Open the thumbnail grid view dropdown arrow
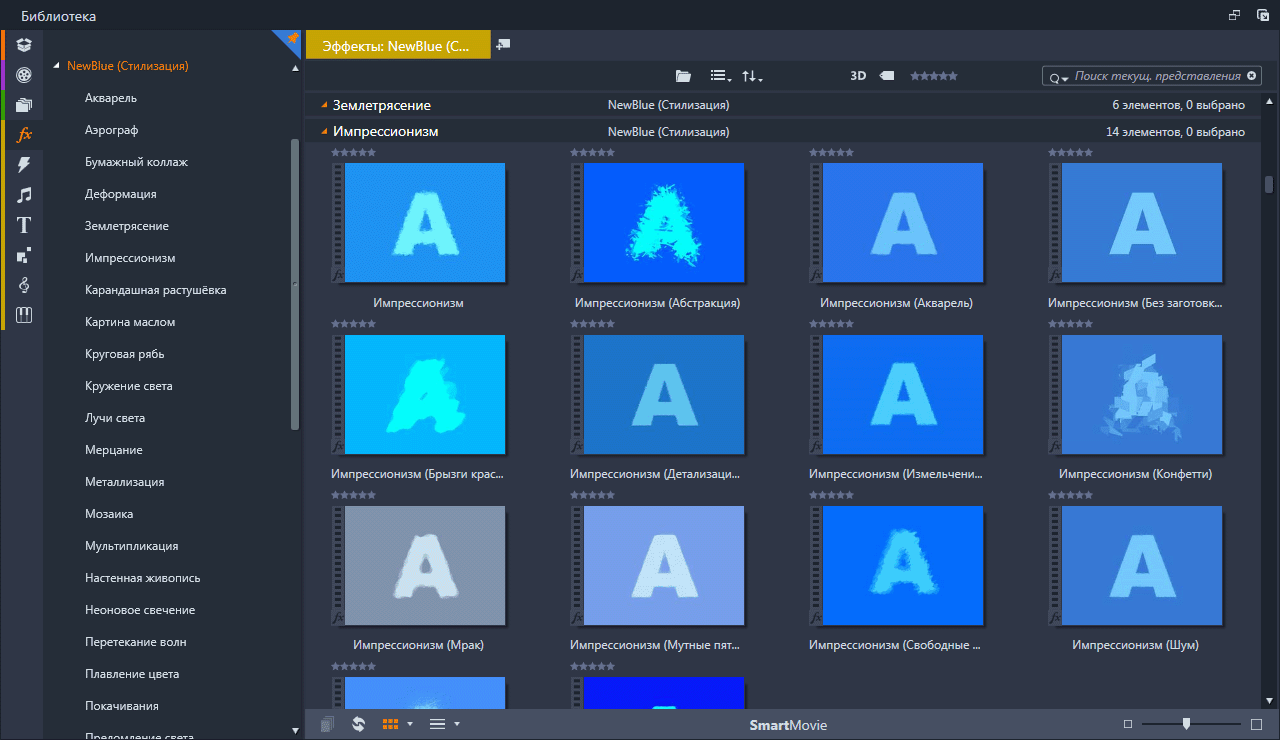1280x740 pixels. click(410, 724)
